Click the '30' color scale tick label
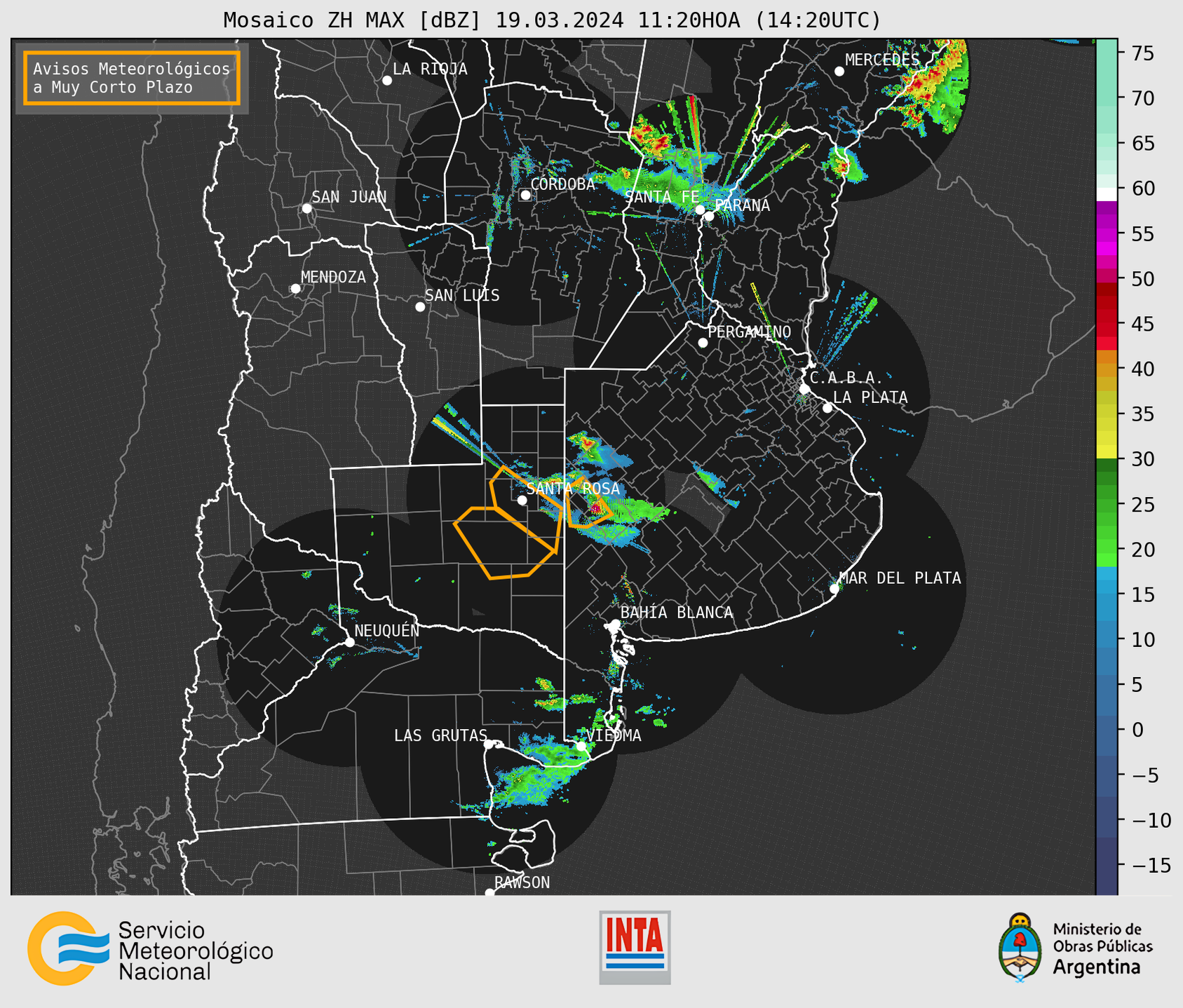This screenshot has height=1008, width=1183. click(1143, 459)
